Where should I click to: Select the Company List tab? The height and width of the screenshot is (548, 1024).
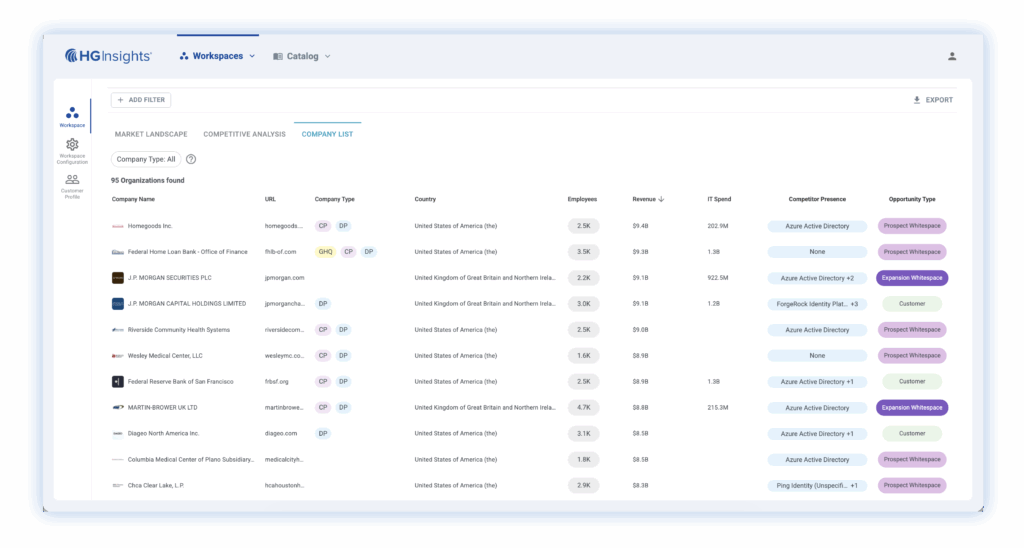click(327, 134)
